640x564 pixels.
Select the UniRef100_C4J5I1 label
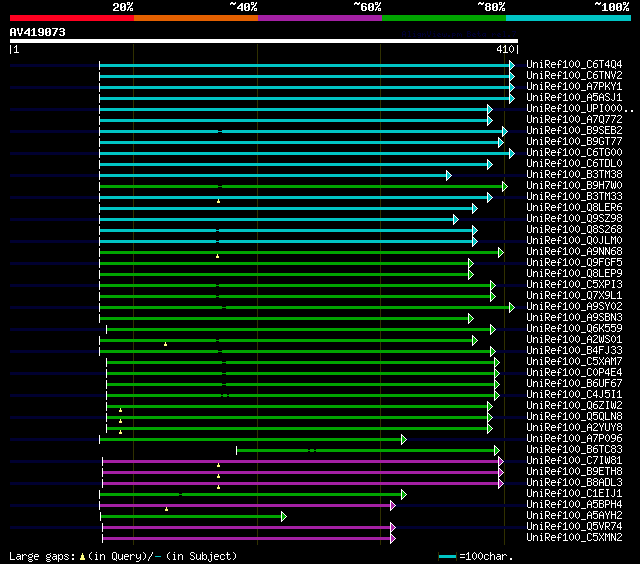click(574, 395)
